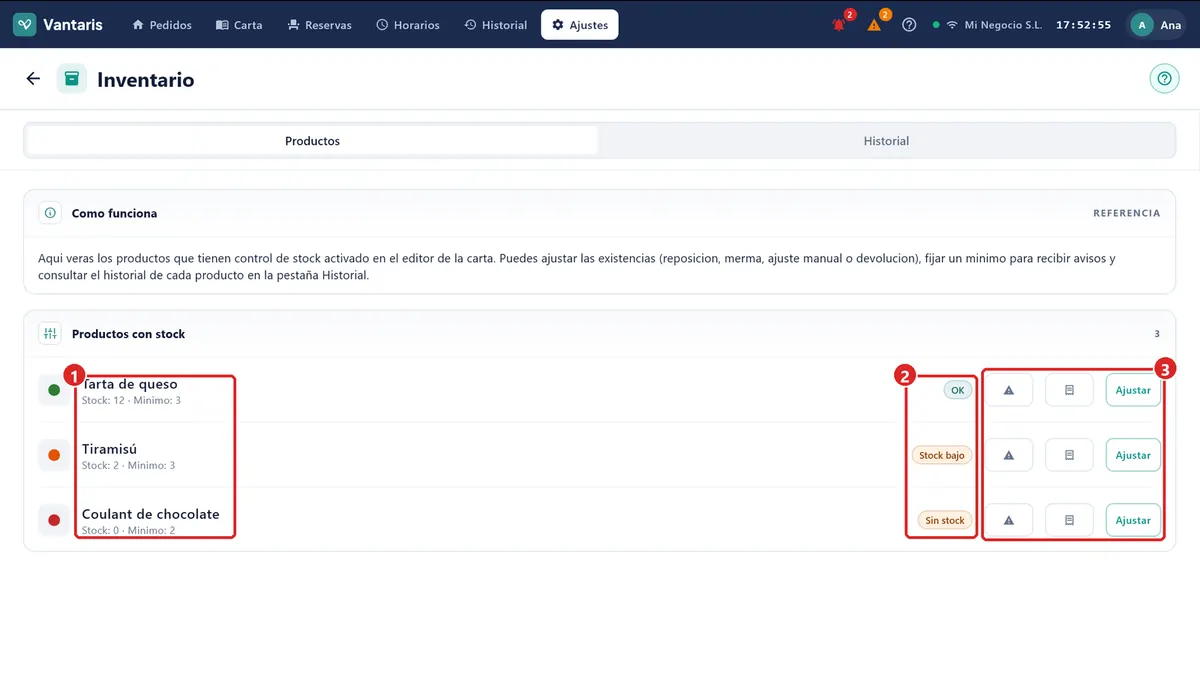Click the Wi-Fi connection status icon
1200x692 pixels.
pos(952,25)
